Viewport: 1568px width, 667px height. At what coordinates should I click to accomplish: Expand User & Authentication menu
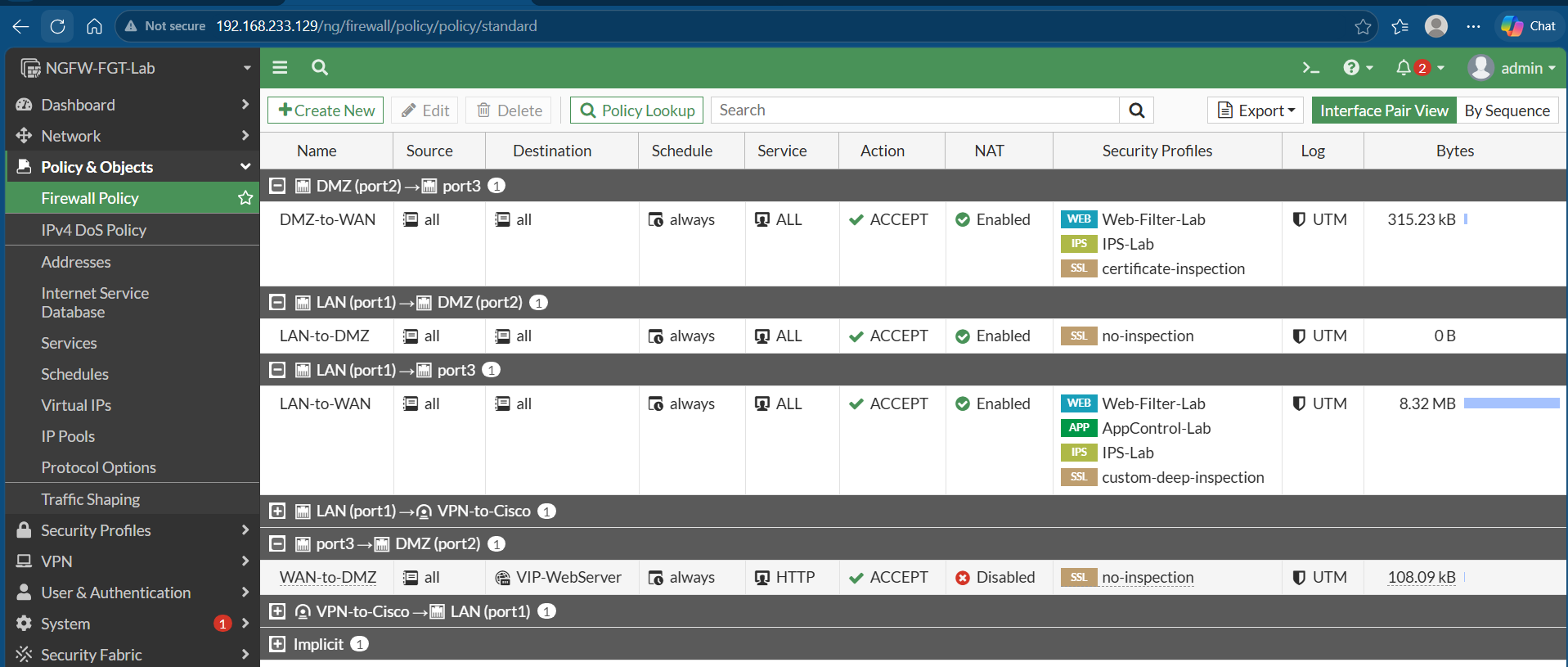[133, 593]
